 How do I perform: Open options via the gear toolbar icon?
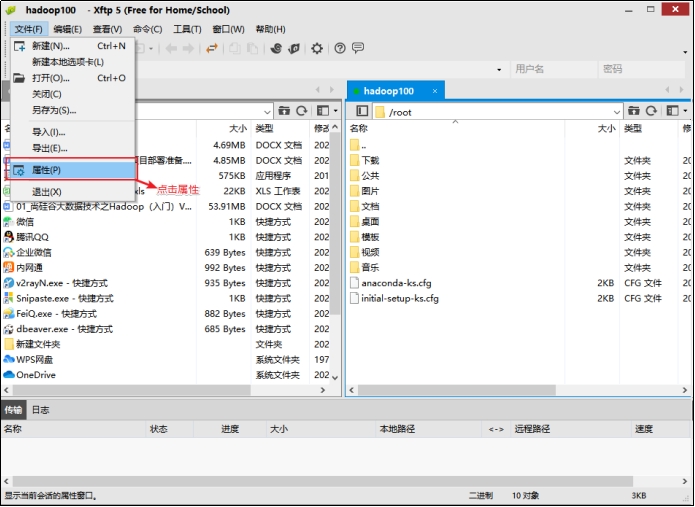[316, 48]
